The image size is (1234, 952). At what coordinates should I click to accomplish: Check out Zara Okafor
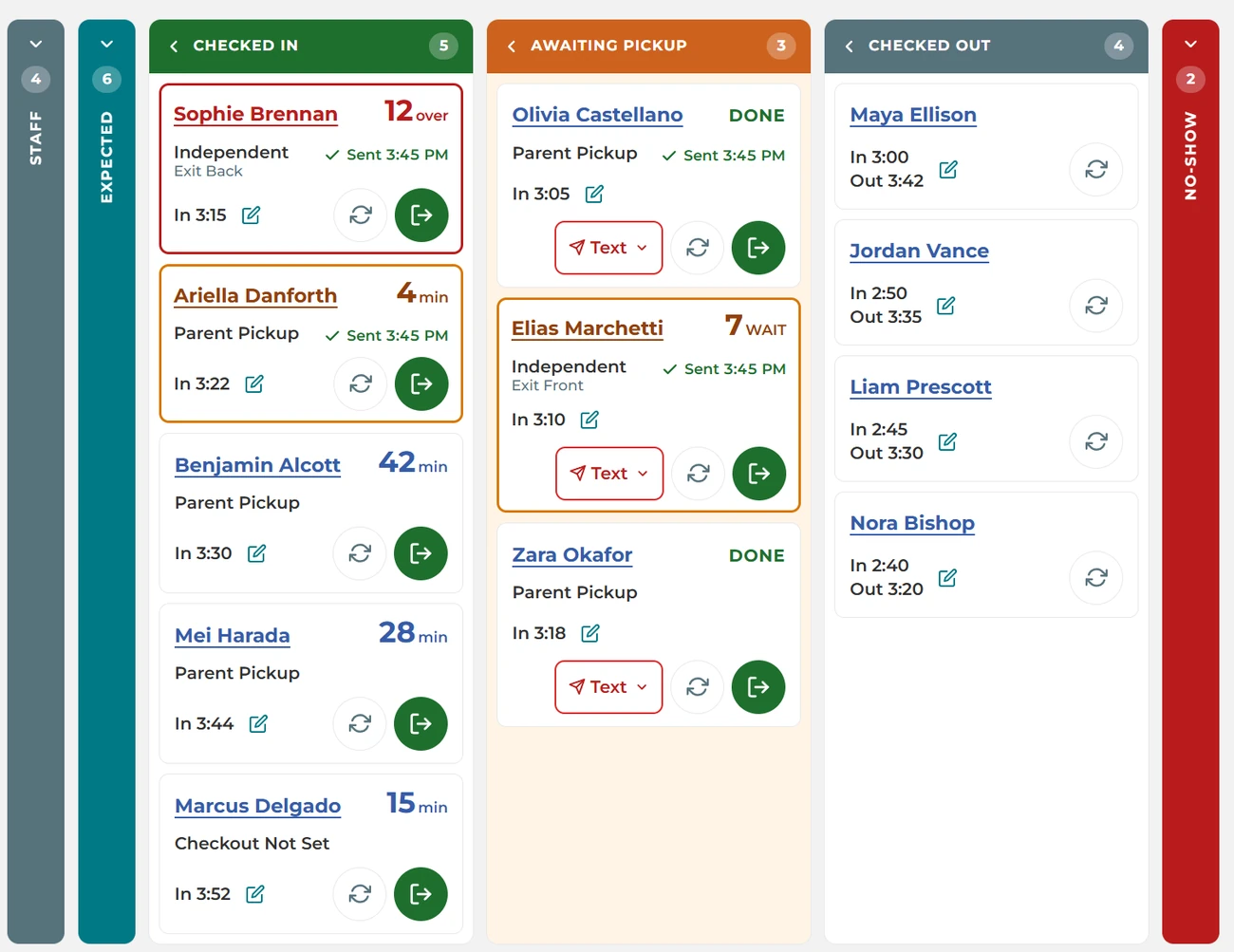pos(758,687)
